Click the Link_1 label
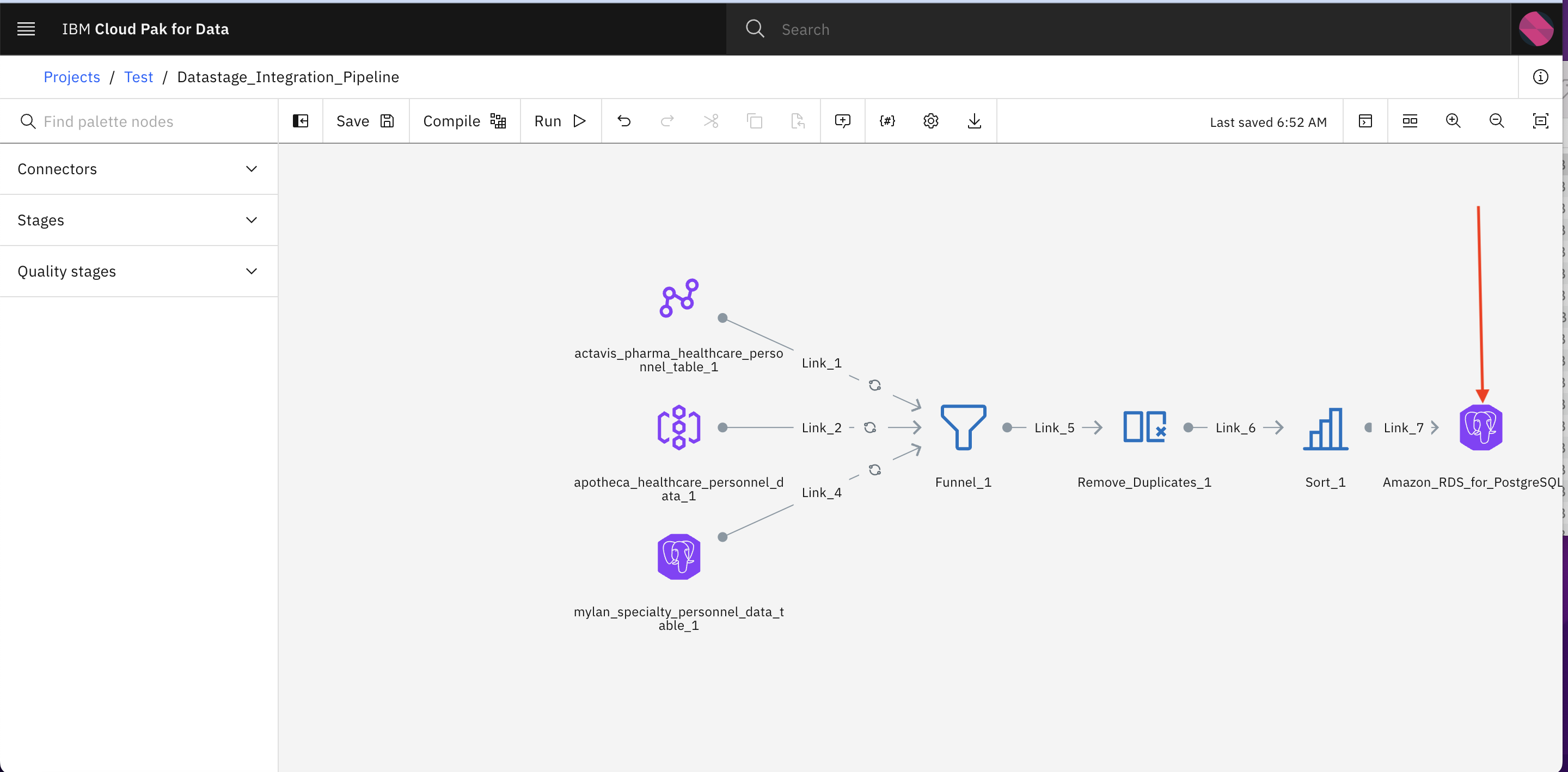The width and height of the screenshot is (1568, 772). (x=821, y=363)
